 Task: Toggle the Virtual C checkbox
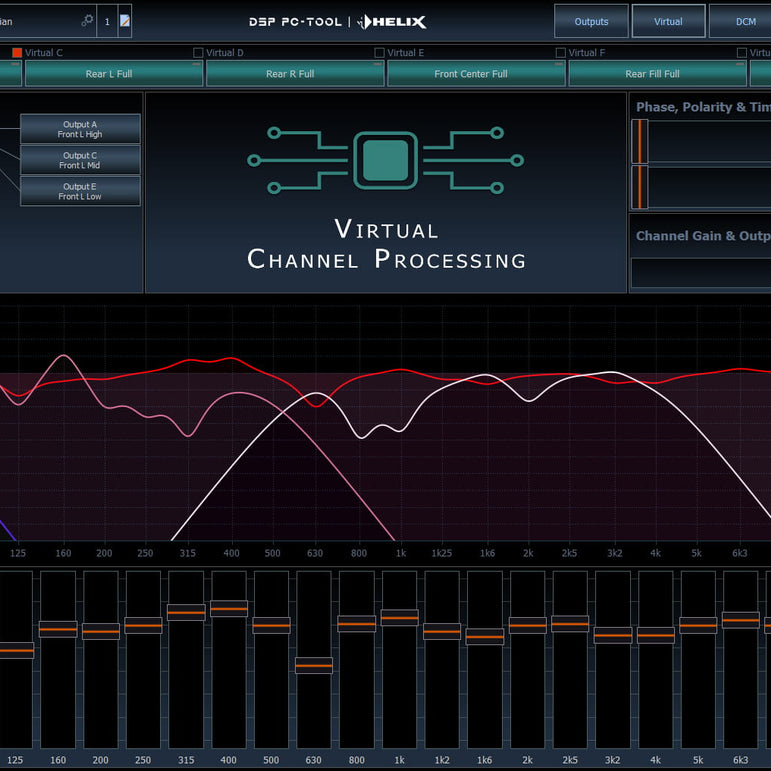17,52
